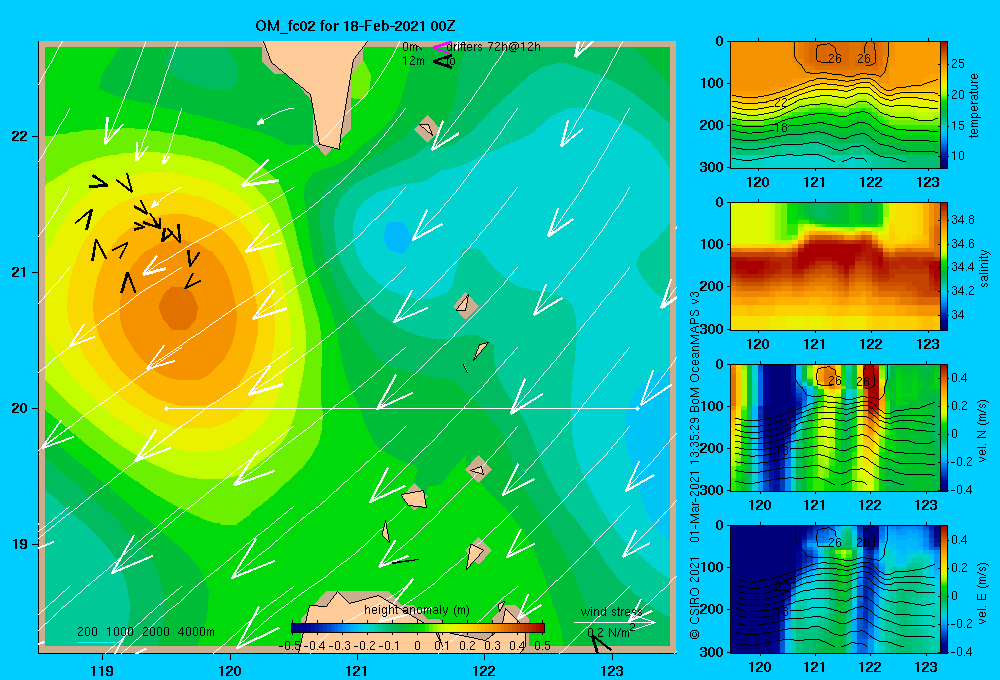Open the eastward velocity section plot
Viewport: 1000px width, 680px height.
coord(835,589)
